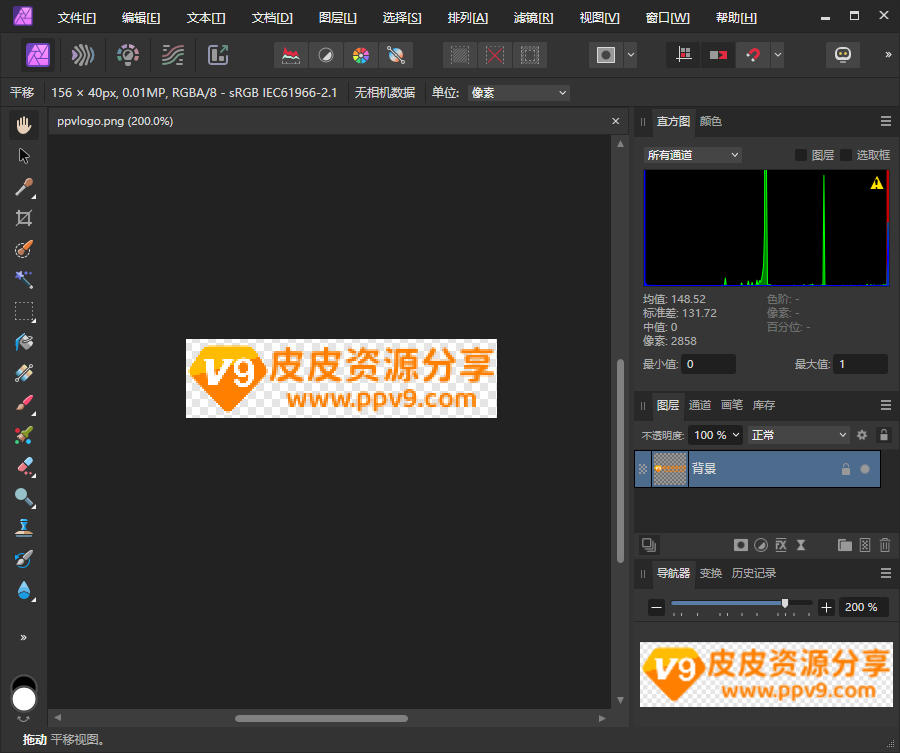
Task: Click the navigator zoom slider handle
Action: point(785,603)
